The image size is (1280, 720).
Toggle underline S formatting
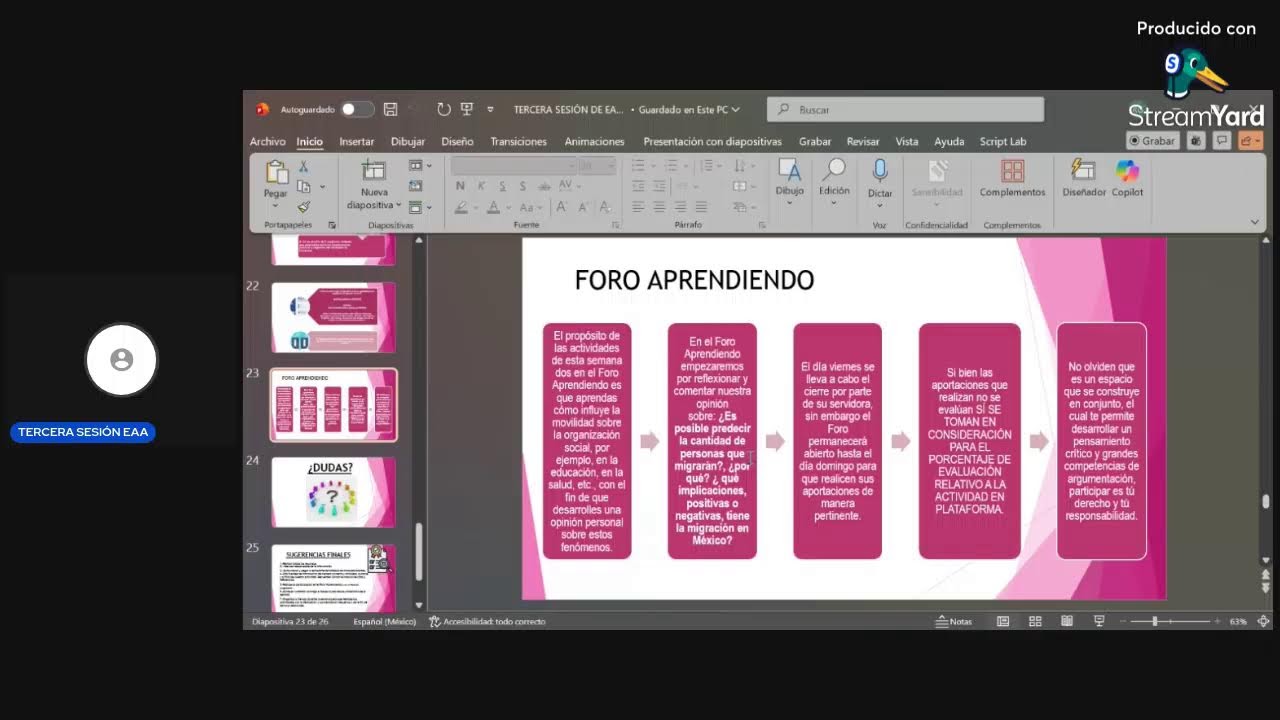[502, 186]
